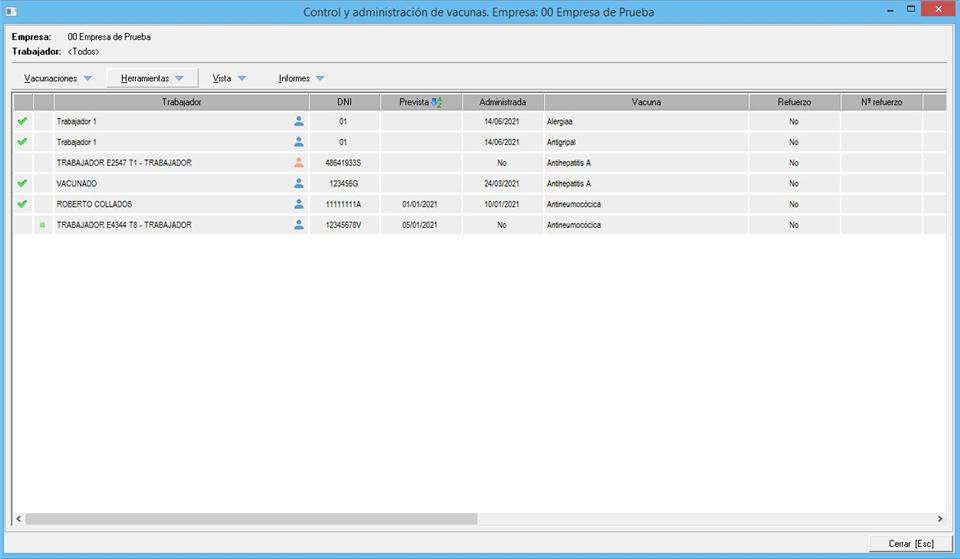
Task: Click the orange person icon for TRABAJADOR E2547
Action: coord(298,163)
